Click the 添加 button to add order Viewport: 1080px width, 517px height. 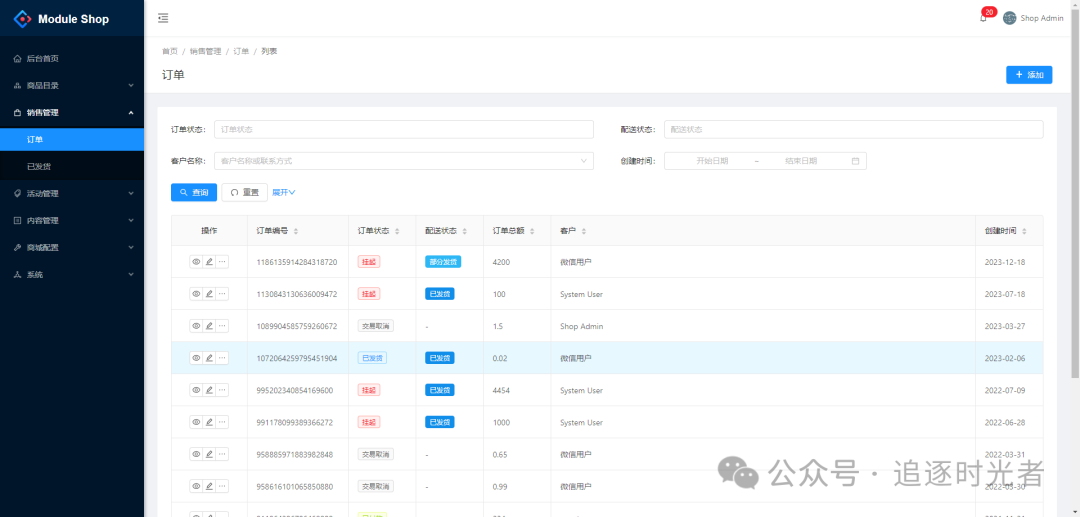pyautogui.click(x=1029, y=75)
